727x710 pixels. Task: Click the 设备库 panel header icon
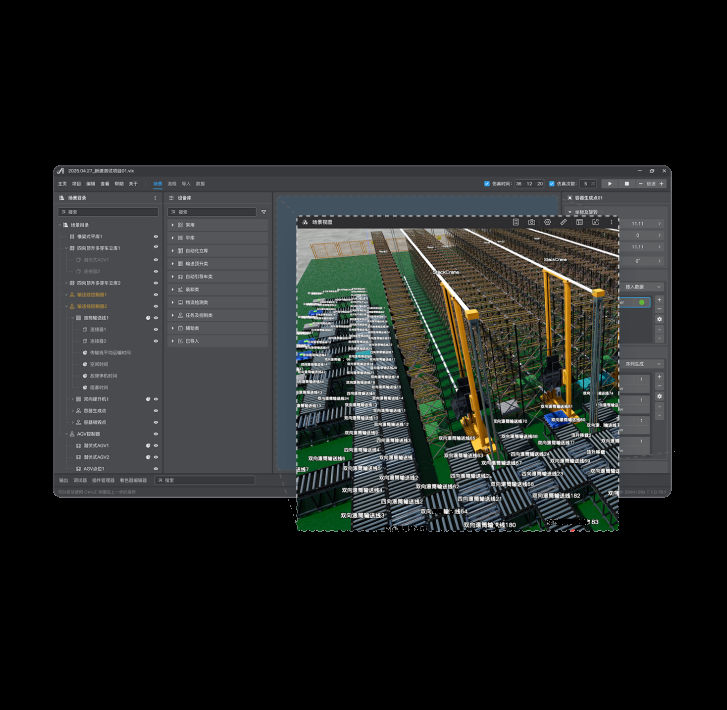[171, 198]
